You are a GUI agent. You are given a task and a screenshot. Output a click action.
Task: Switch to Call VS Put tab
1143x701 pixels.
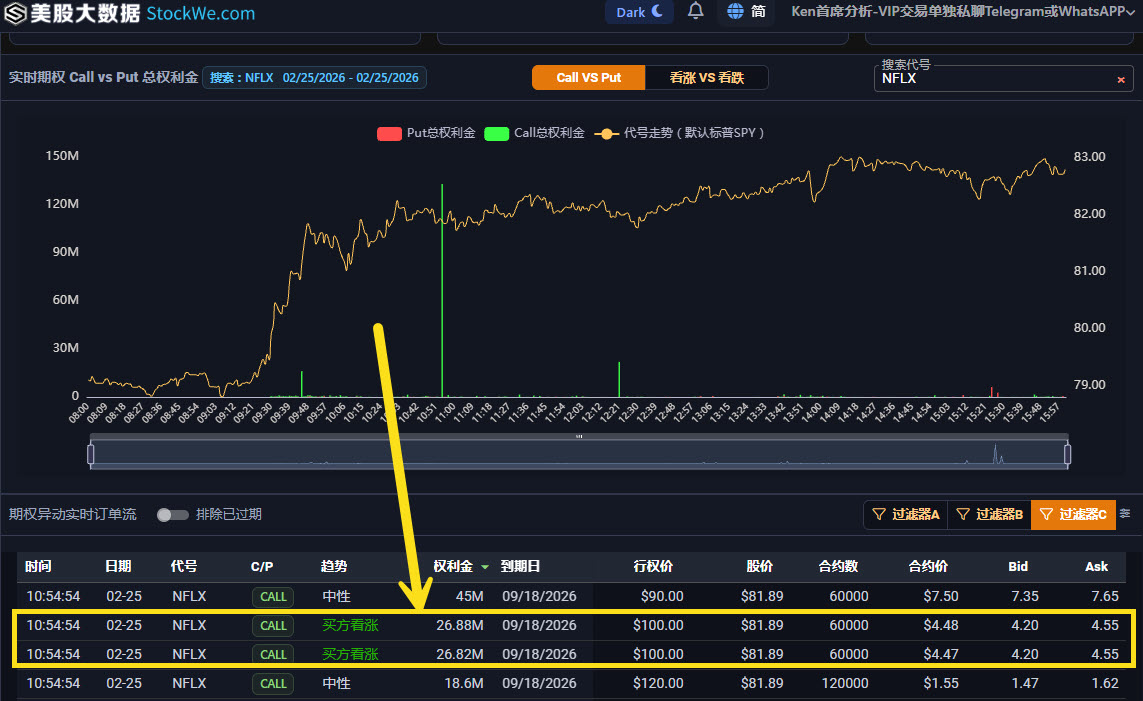point(588,78)
